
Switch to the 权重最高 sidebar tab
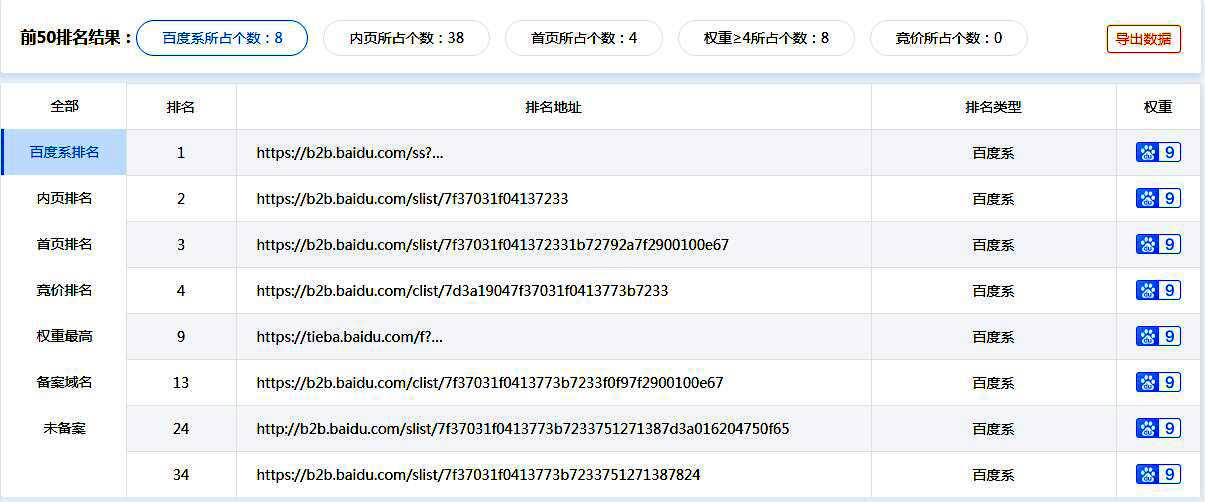(x=64, y=337)
